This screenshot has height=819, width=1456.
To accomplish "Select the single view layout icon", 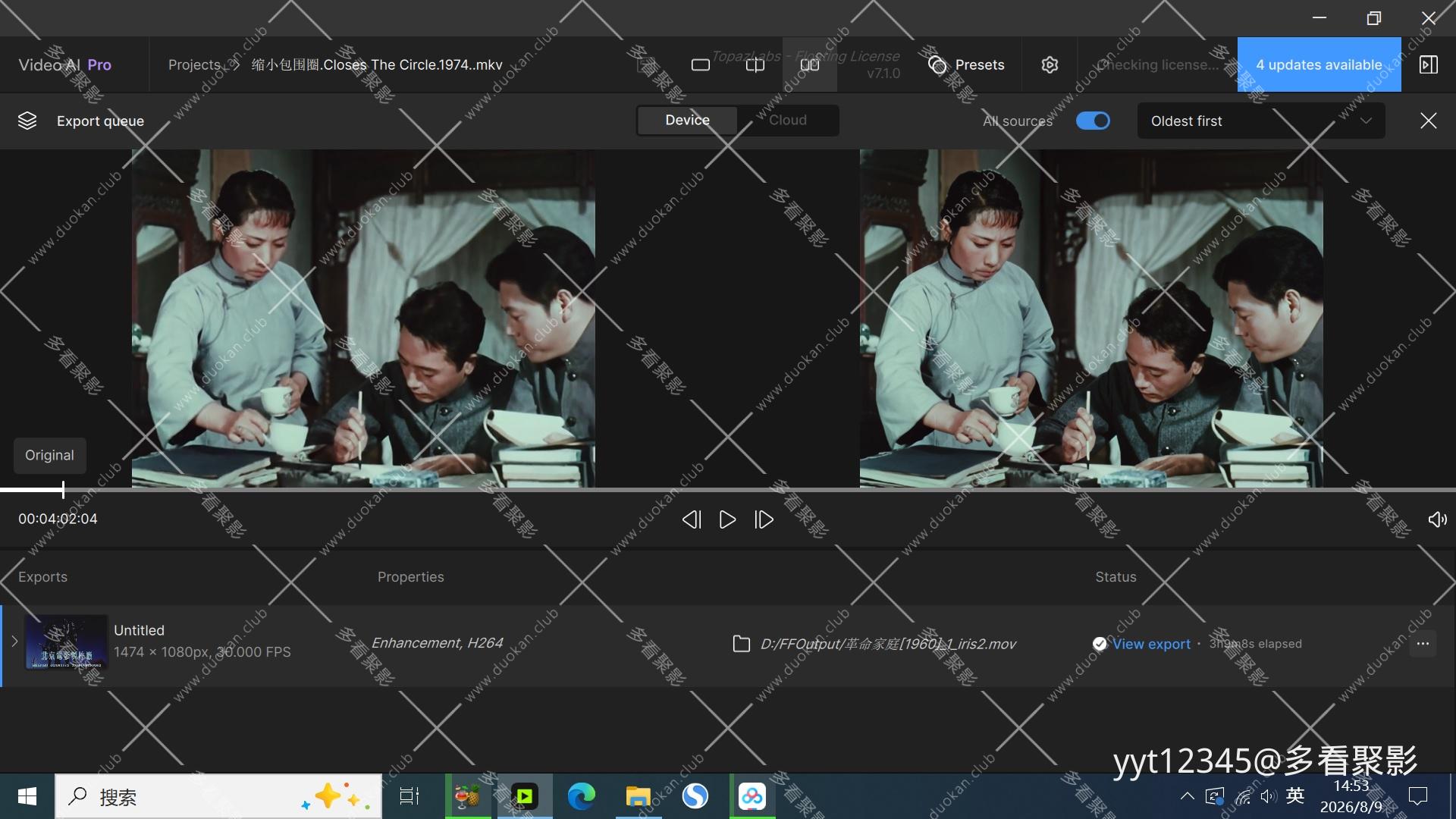I will coord(701,65).
